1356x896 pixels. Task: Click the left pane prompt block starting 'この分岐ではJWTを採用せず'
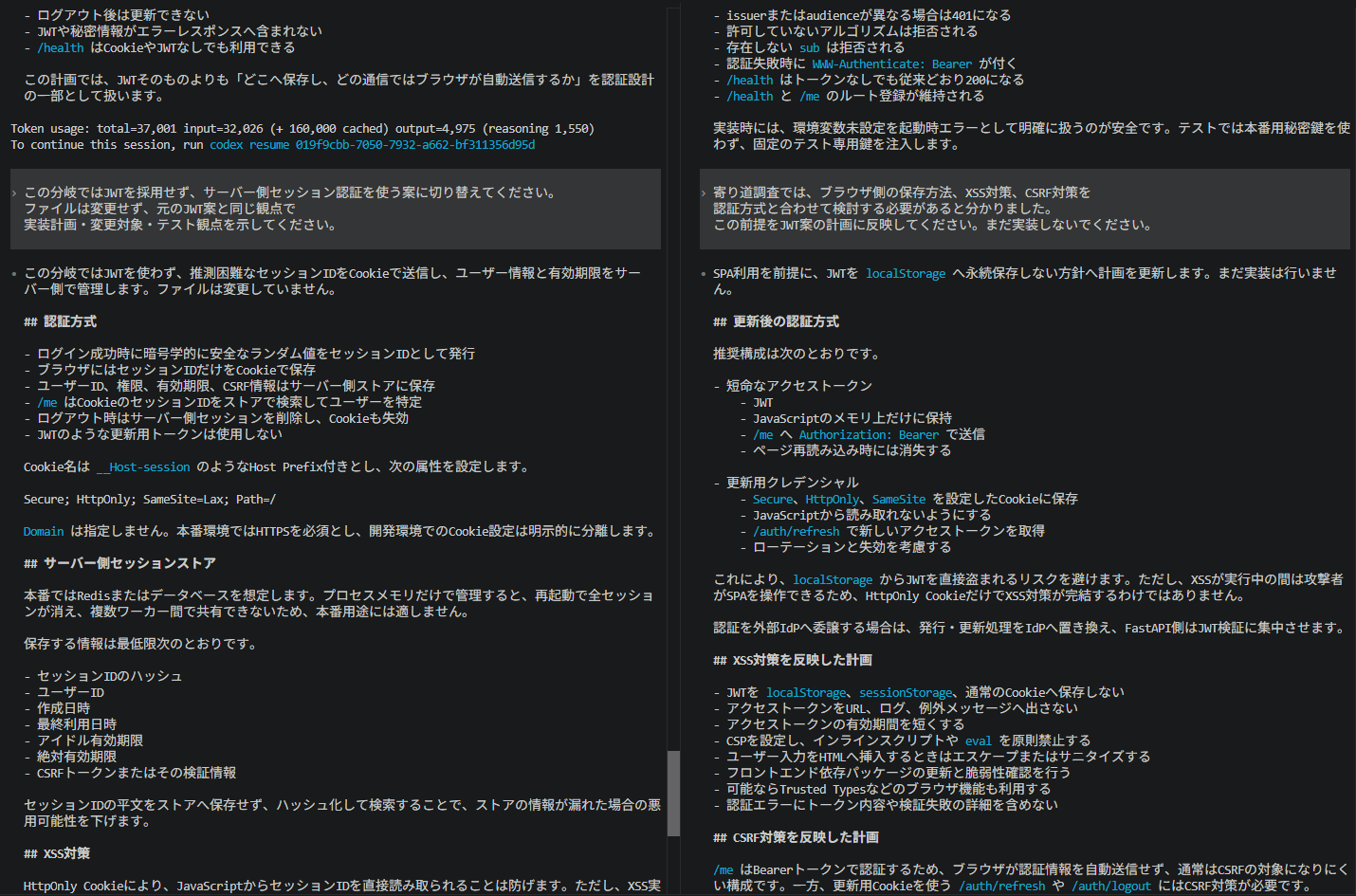[x=336, y=209]
